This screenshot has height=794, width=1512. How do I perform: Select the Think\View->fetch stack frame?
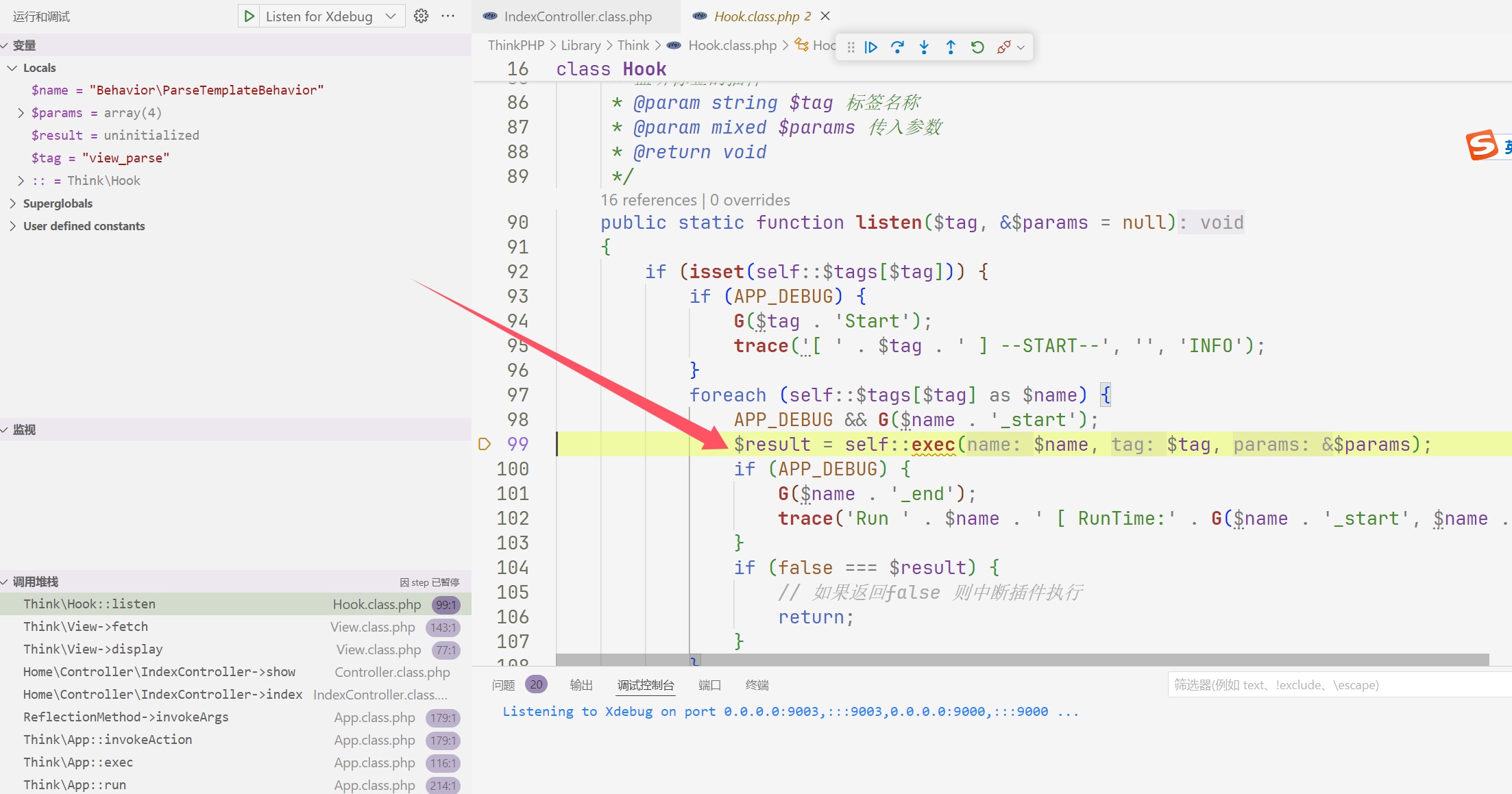pos(86,627)
